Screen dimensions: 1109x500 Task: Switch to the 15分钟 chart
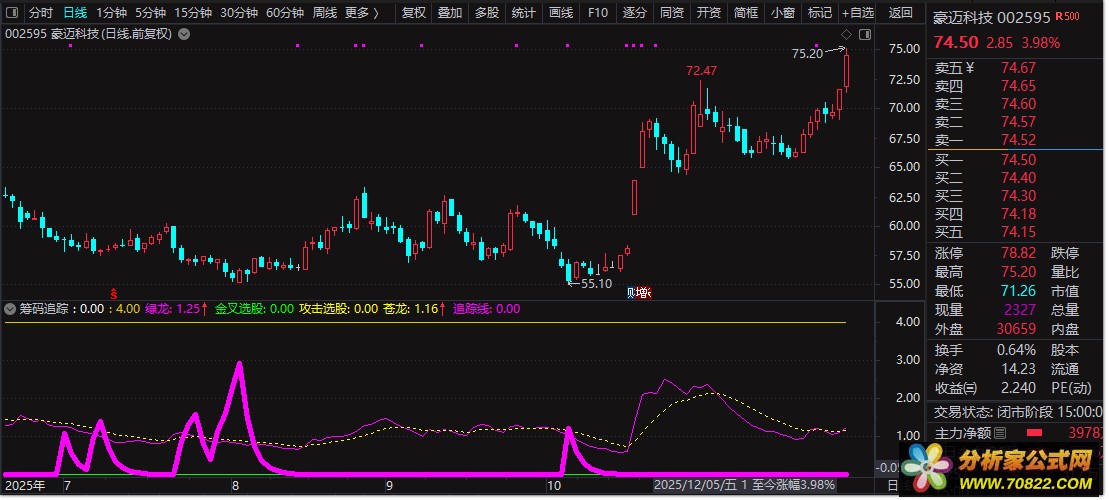tap(193, 13)
